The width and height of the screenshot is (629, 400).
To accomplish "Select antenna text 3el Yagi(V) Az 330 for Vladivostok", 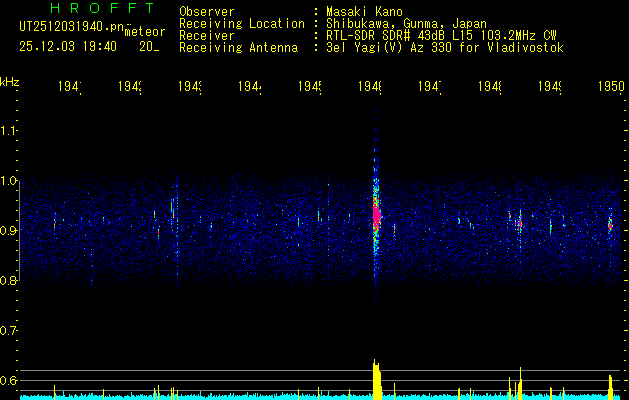I will [x=445, y=48].
